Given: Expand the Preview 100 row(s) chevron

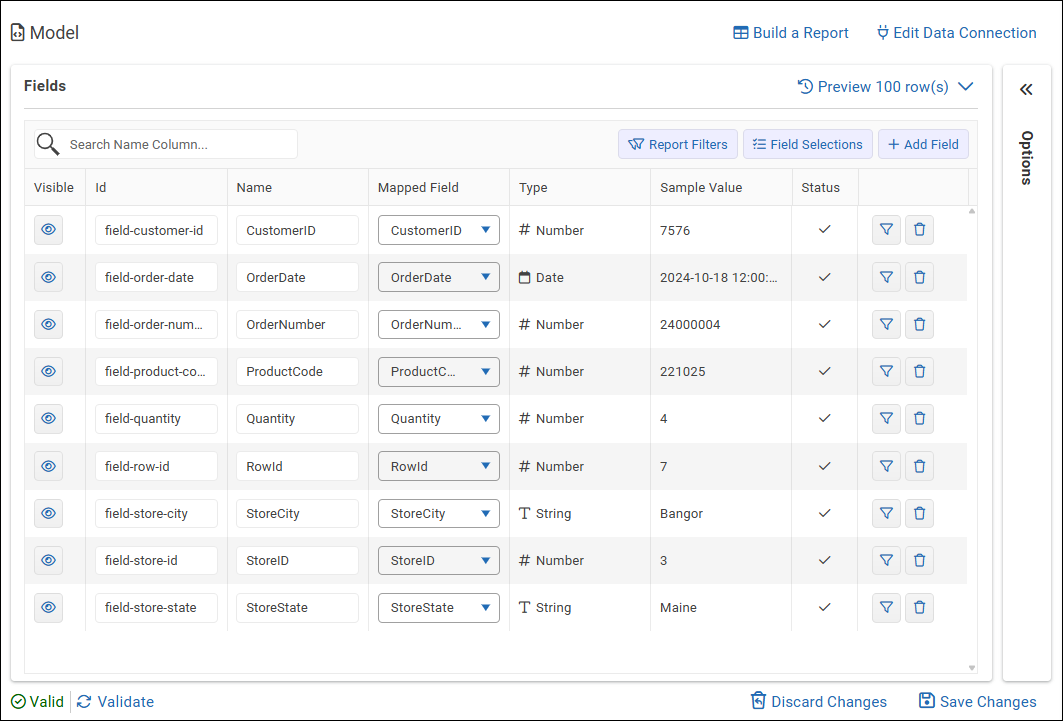Looking at the screenshot, I should (966, 87).
